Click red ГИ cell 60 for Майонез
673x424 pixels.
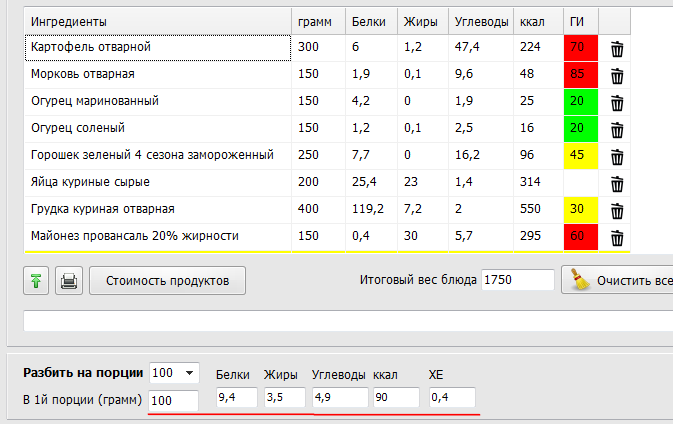point(581,237)
